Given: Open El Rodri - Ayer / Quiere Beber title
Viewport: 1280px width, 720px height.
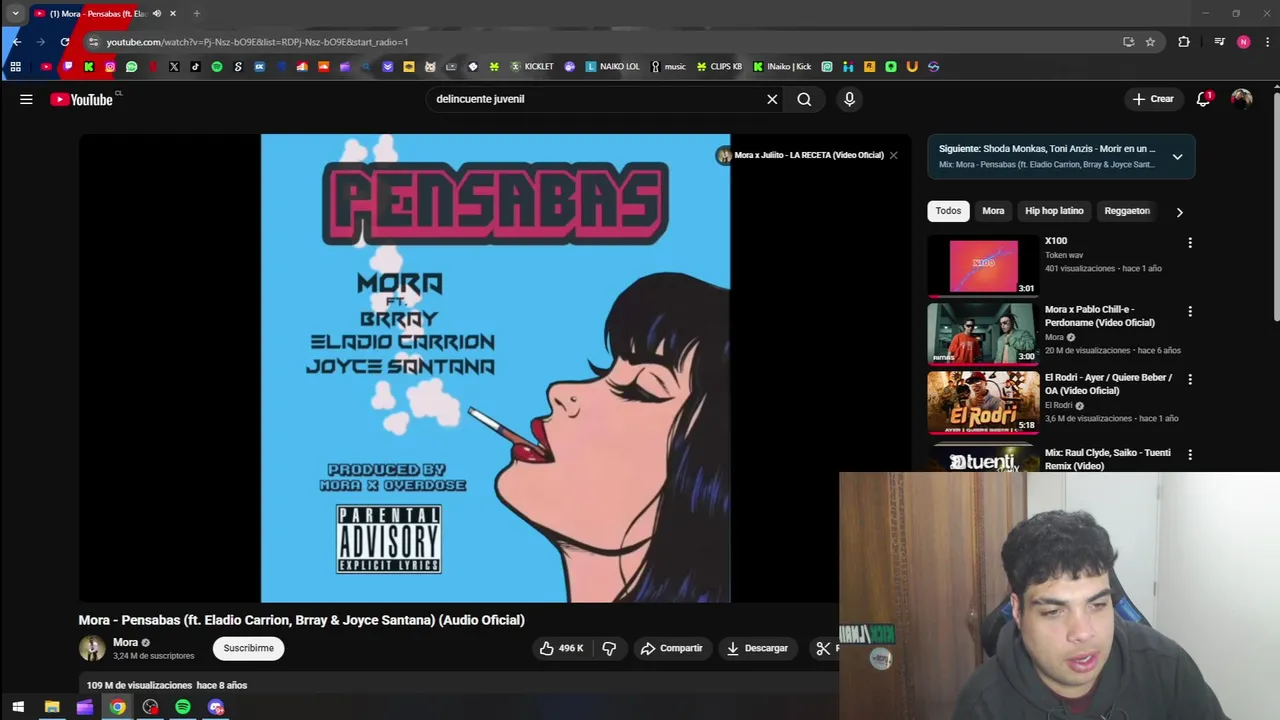Looking at the screenshot, I should (1108, 384).
